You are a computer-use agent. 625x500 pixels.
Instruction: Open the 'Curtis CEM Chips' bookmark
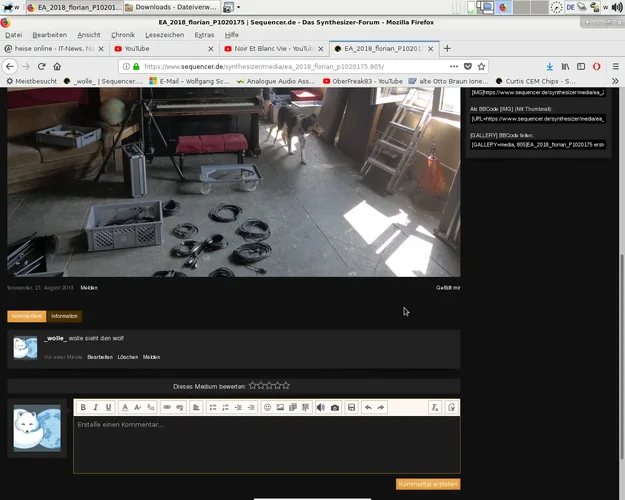click(536, 81)
